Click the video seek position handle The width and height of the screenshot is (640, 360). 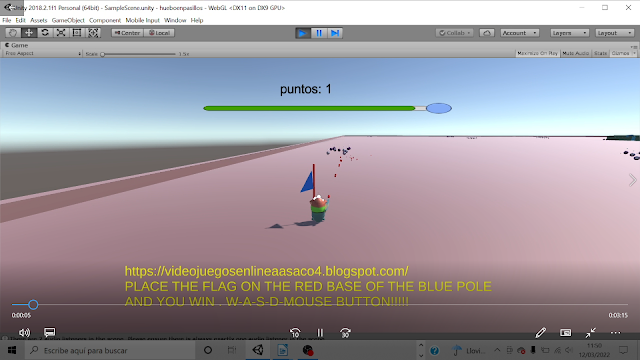(x=33, y=304)
